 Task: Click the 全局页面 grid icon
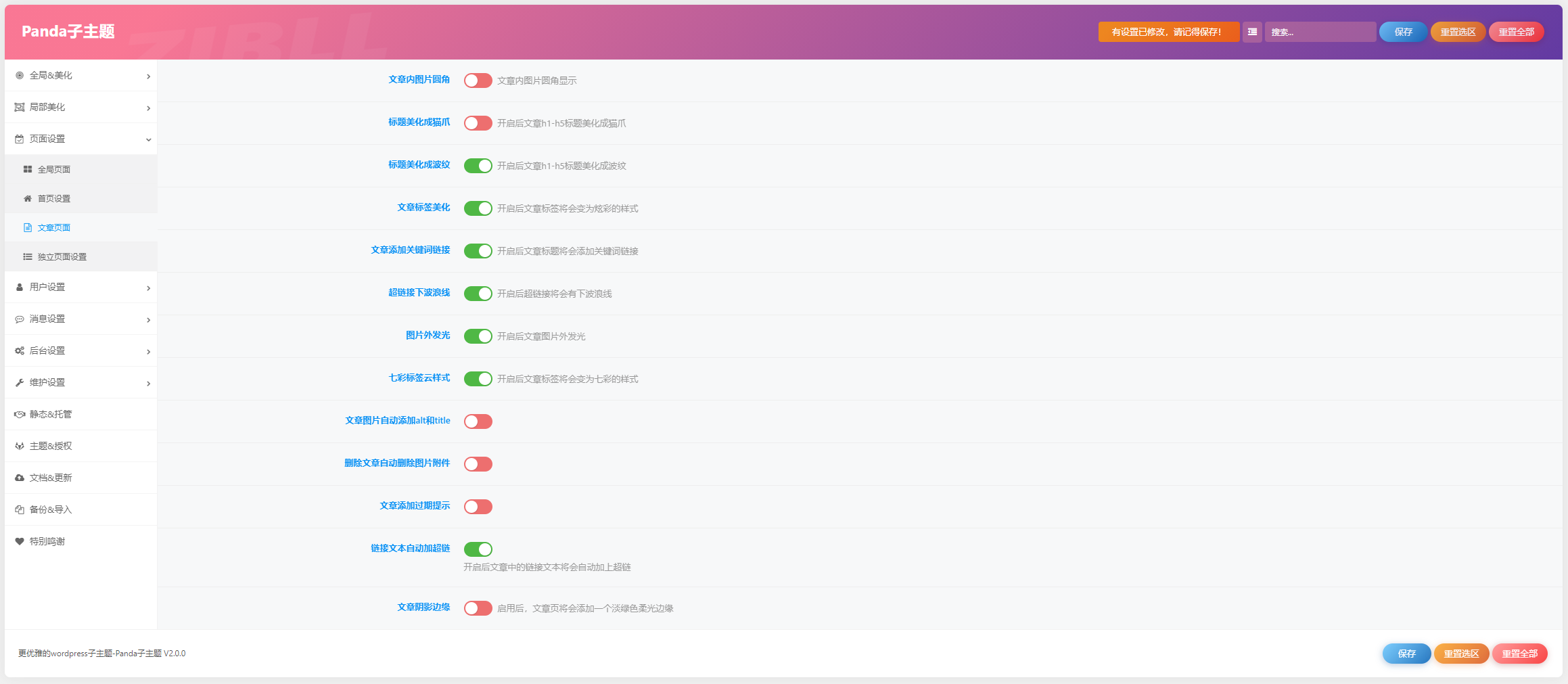[x=28, y=169]
